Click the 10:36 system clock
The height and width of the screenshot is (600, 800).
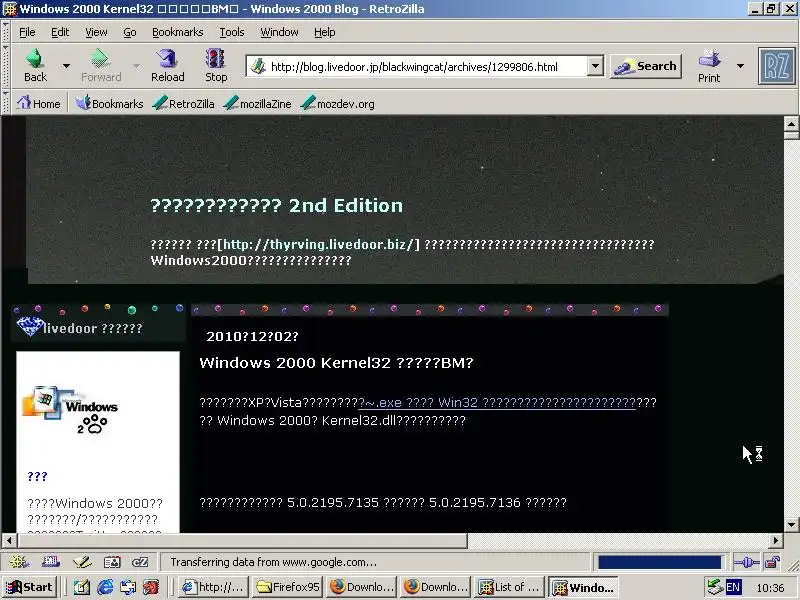coord(770,588)
